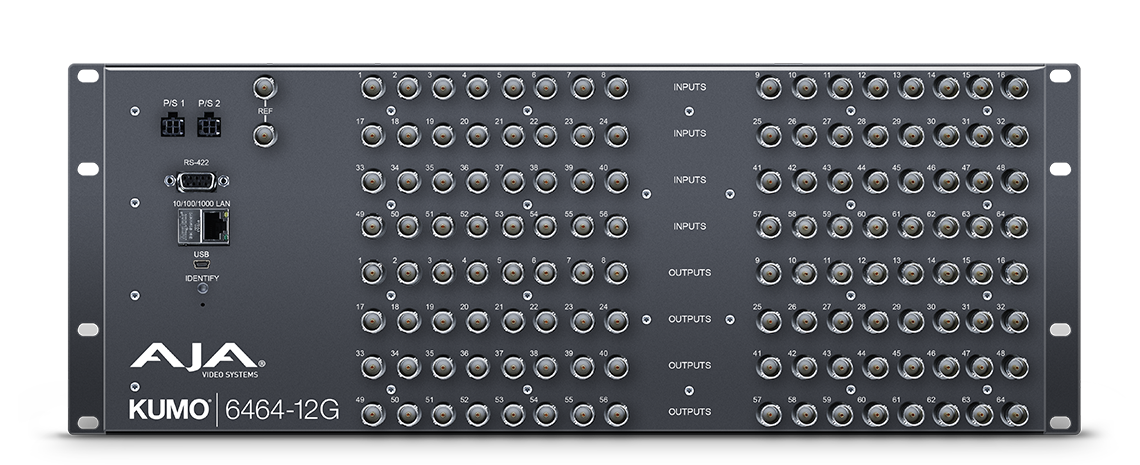Screen dimensions: 1140x465
Task: Select output BNC connector 12
Action: (x=875, y=274)
